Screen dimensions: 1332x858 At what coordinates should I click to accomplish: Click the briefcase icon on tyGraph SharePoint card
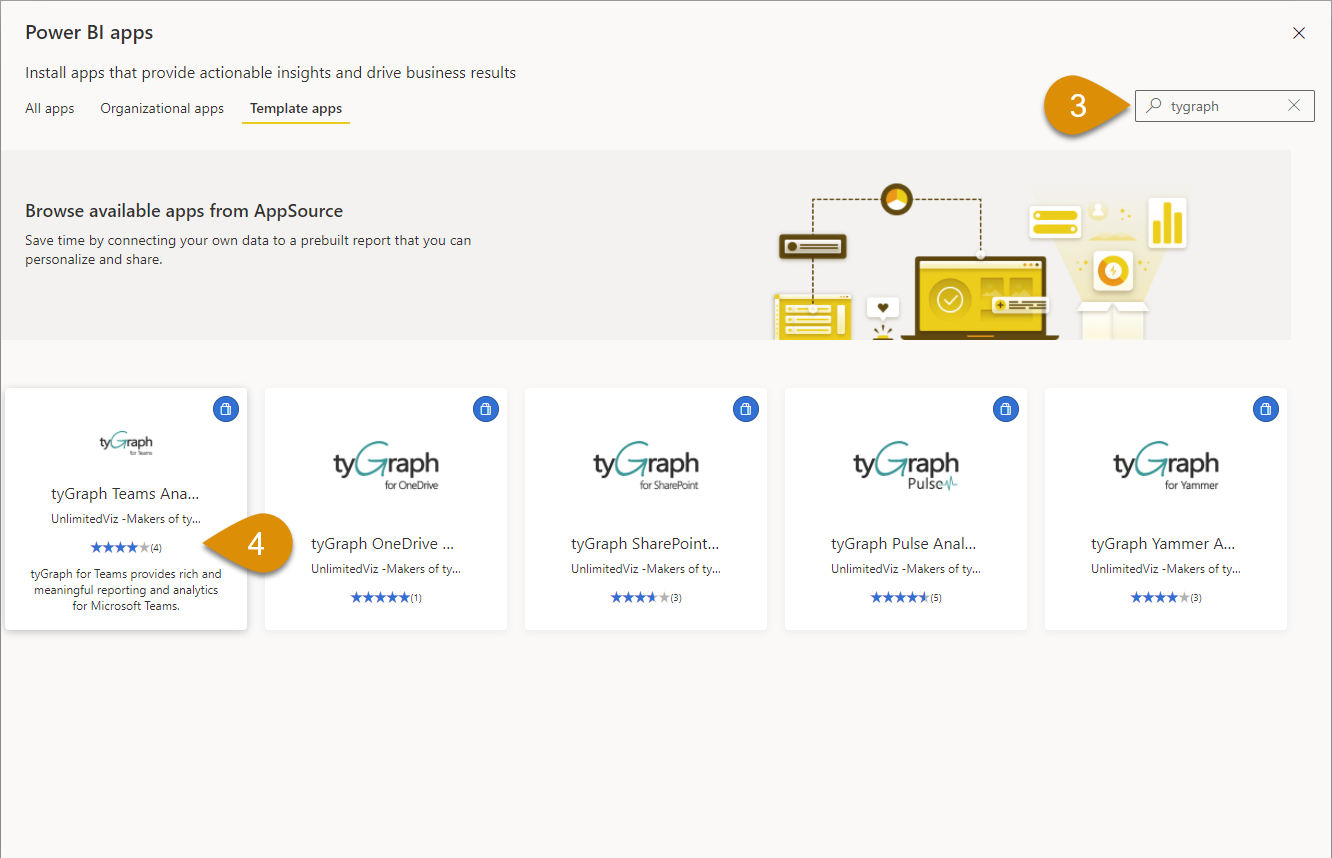(x=745, y=408)
